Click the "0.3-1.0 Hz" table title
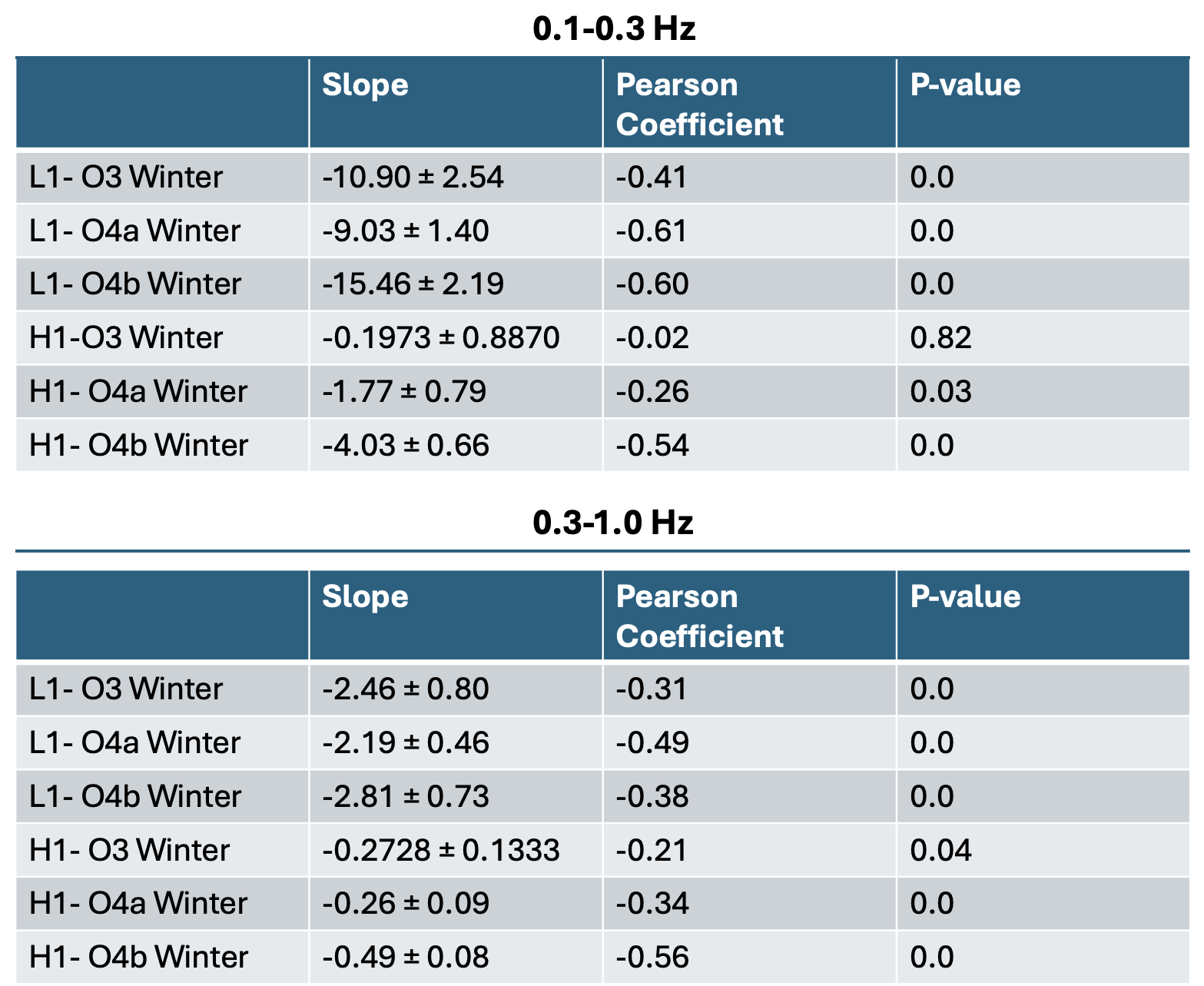Screen dimensions: 1204x986 (613, 523)
